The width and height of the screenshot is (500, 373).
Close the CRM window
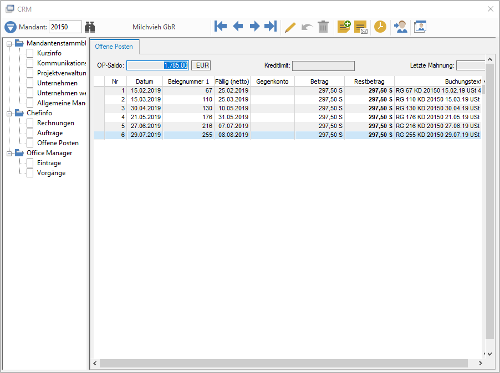pos(490,9)
